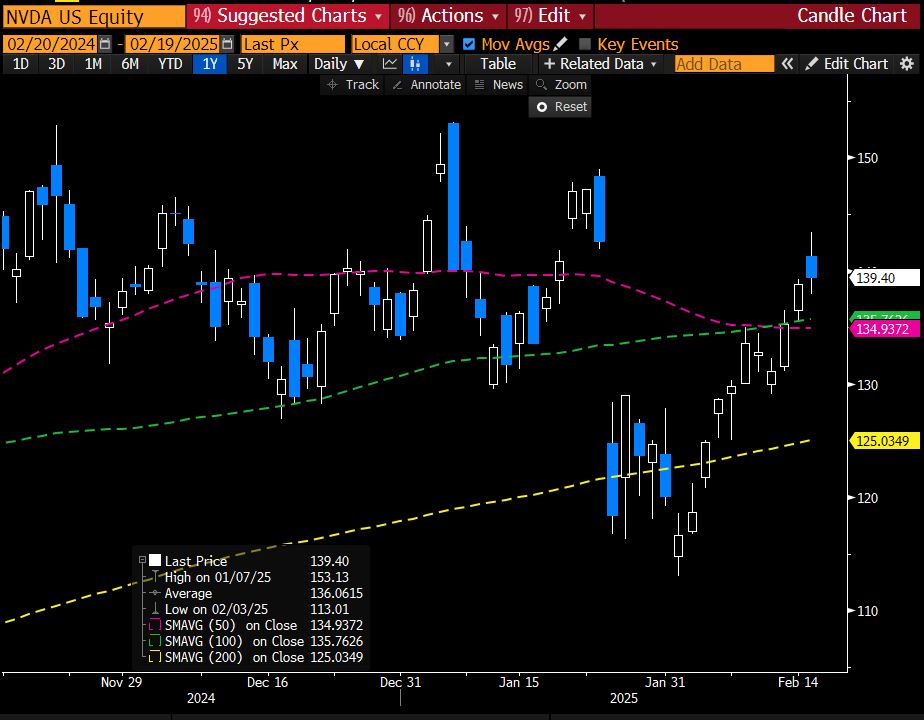Click the start date field 02/20/2024
The image size is (924, 720).
[51, 44]
